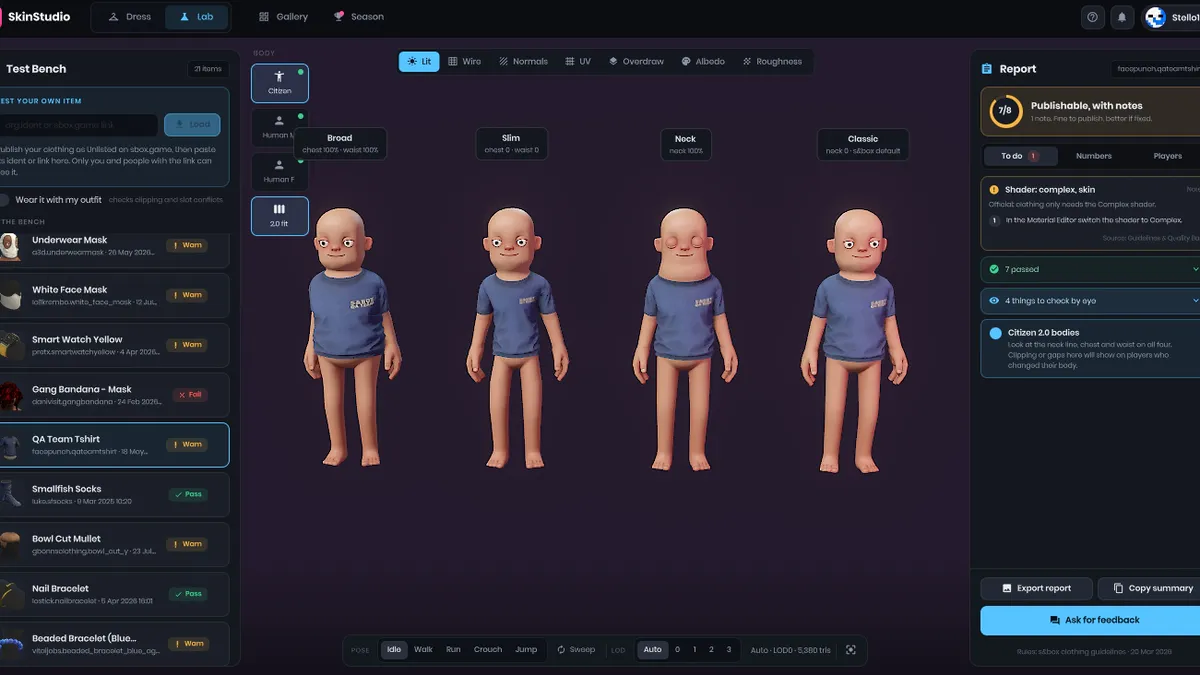Select the Gang Bandana - Mask item
This screenshot has height=675, width=1200.
(114, 395)
